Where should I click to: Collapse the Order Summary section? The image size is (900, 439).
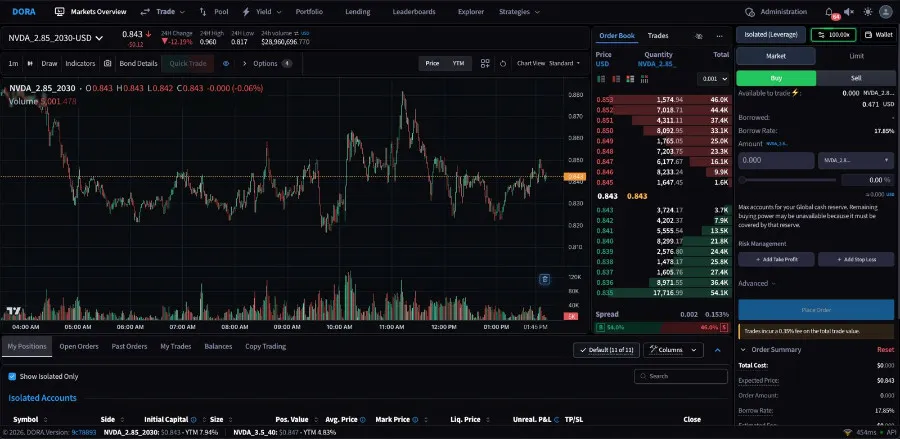[770, 349]
